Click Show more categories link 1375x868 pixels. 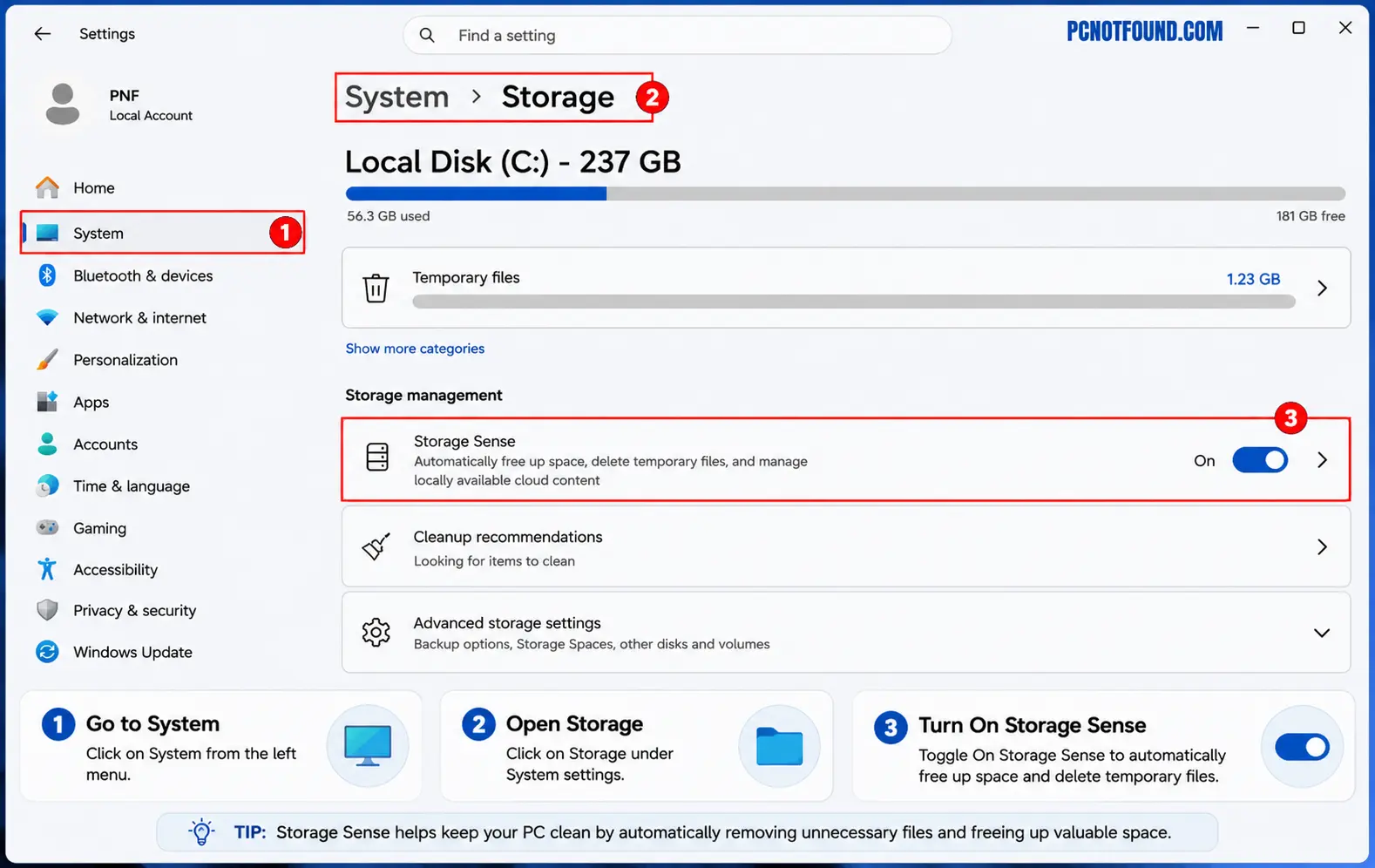[x=415, y=348]
